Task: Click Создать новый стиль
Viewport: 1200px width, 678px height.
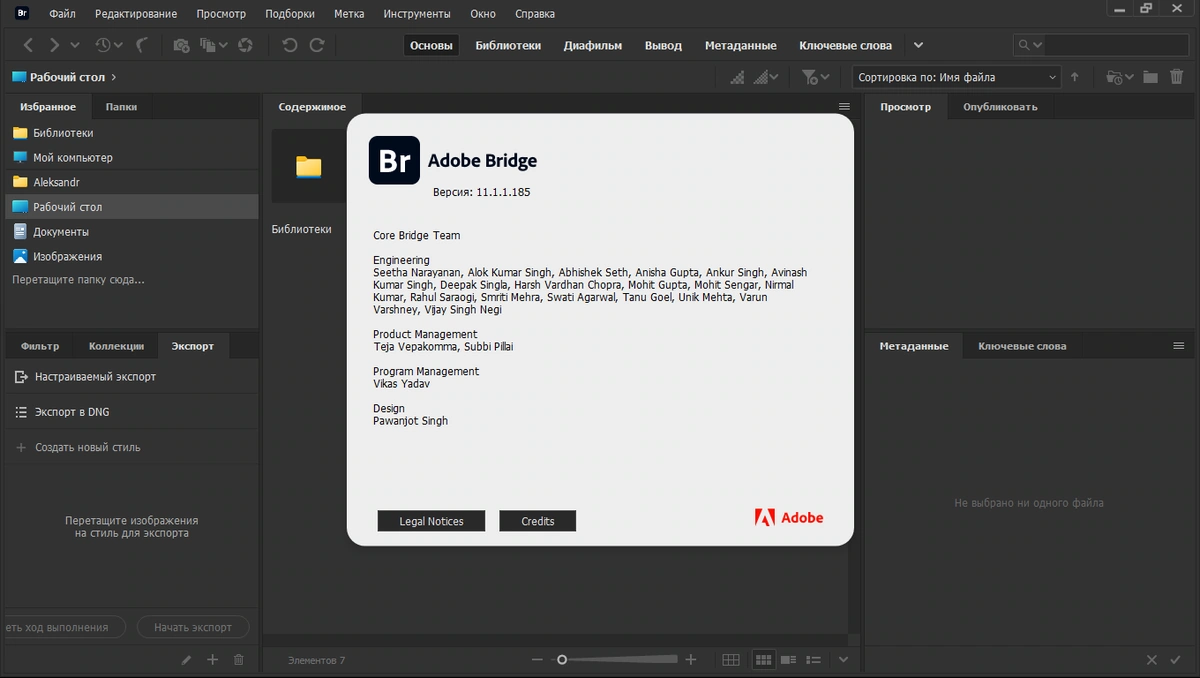Action: [88, 447]
